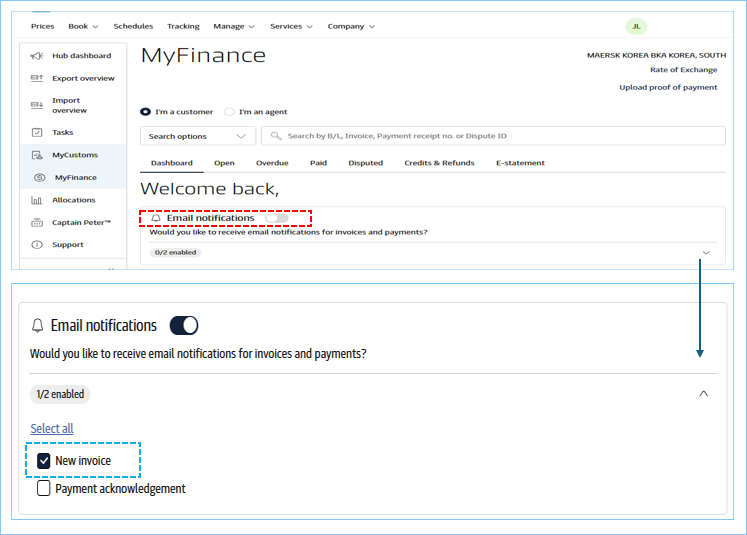Open Tasks via its checkbox icon
747x535 pixels.
tap(37, 132)
